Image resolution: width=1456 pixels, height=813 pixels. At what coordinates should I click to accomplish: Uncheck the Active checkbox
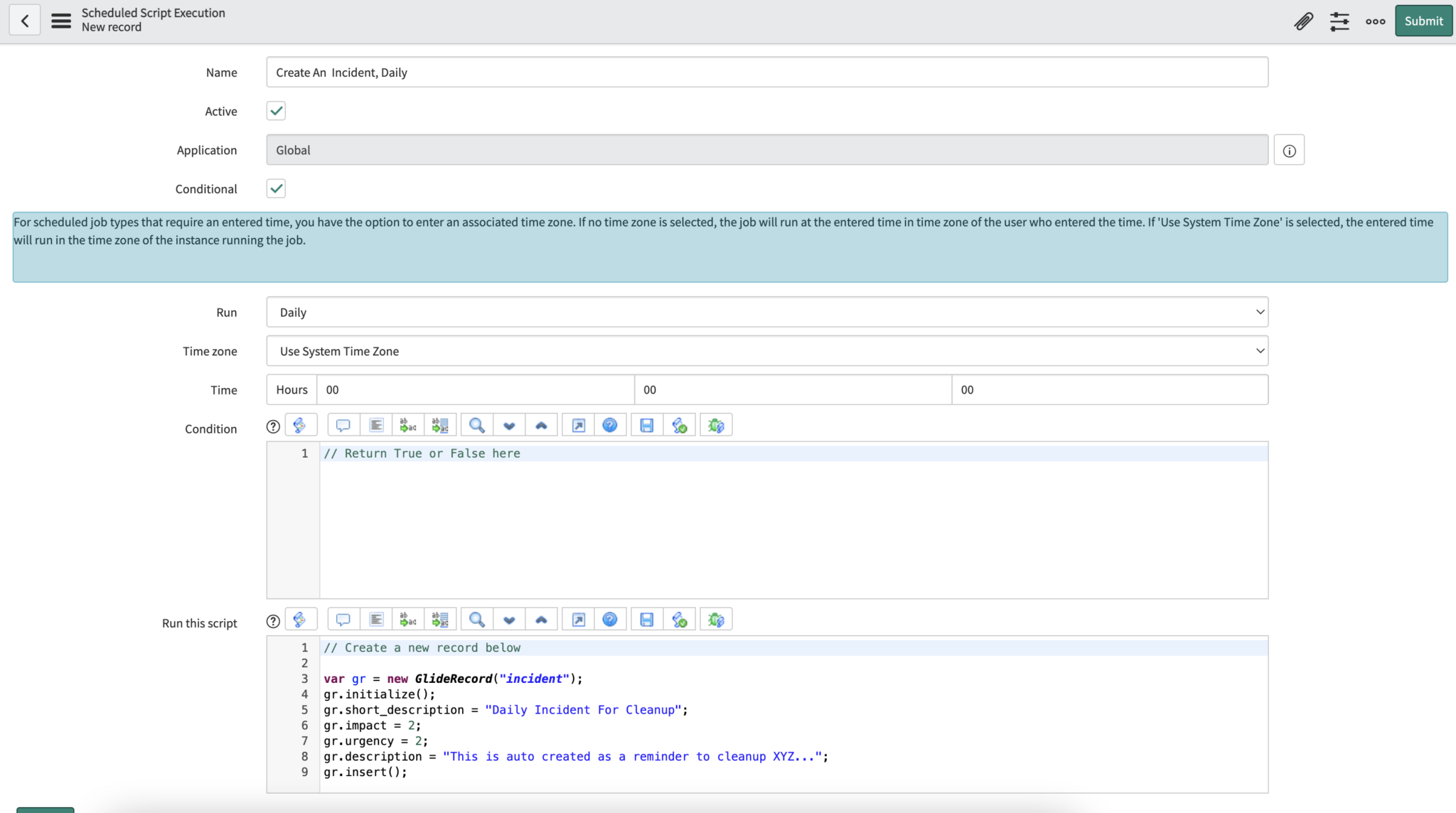pyautogui.click(x=275, y=111)
